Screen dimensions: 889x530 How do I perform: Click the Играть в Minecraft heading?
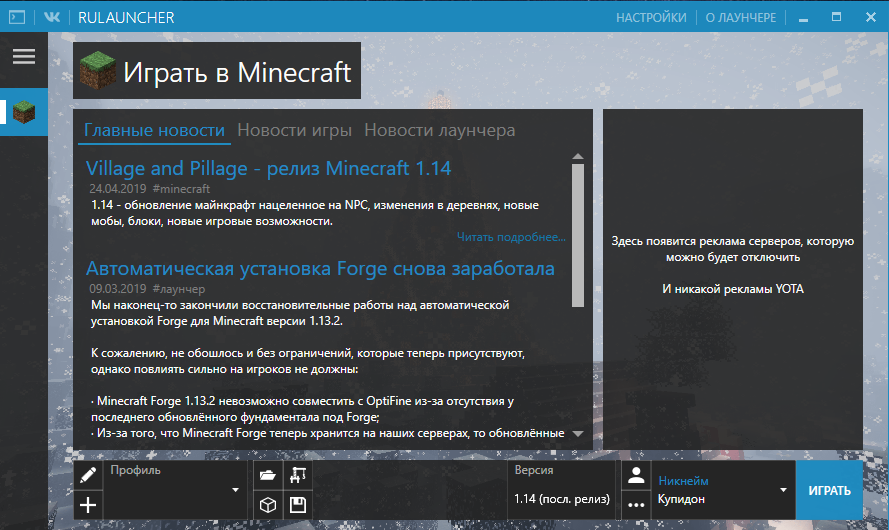click(x=237, y=72)
